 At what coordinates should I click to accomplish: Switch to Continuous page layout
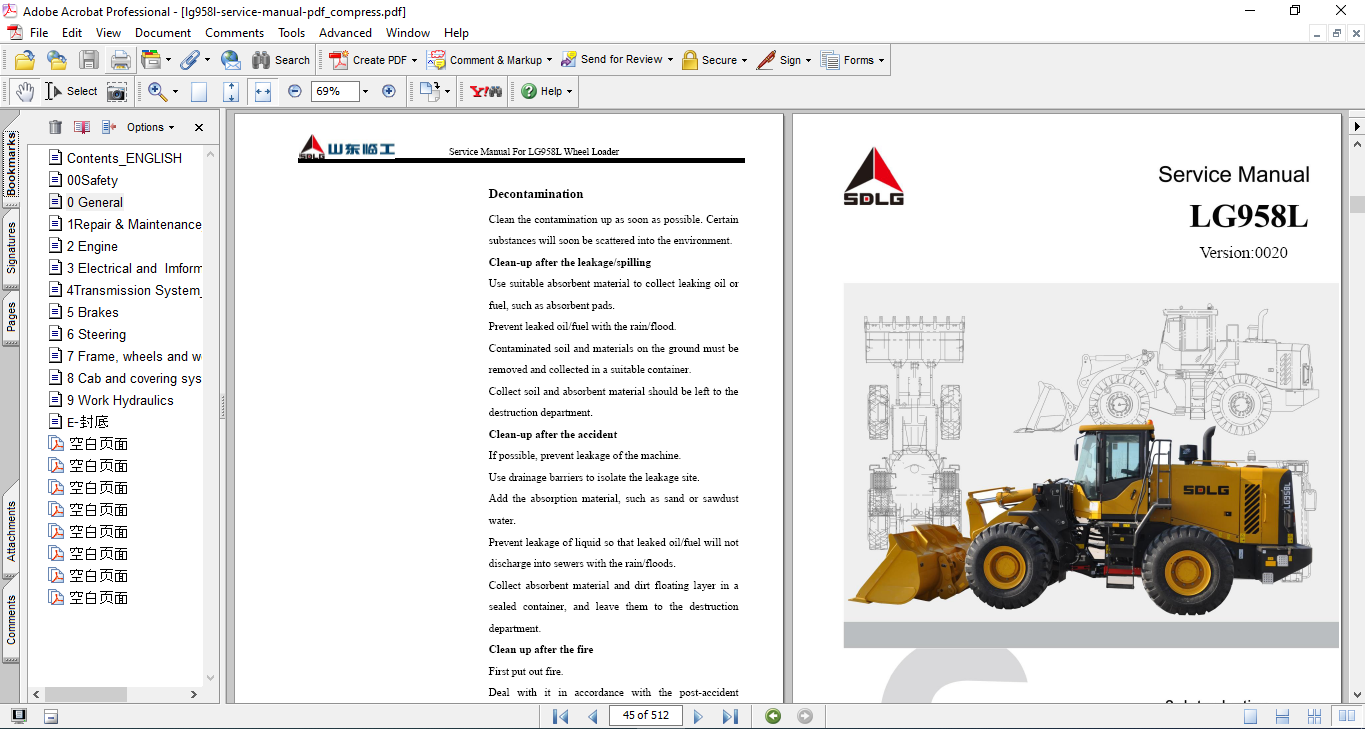1282,716
